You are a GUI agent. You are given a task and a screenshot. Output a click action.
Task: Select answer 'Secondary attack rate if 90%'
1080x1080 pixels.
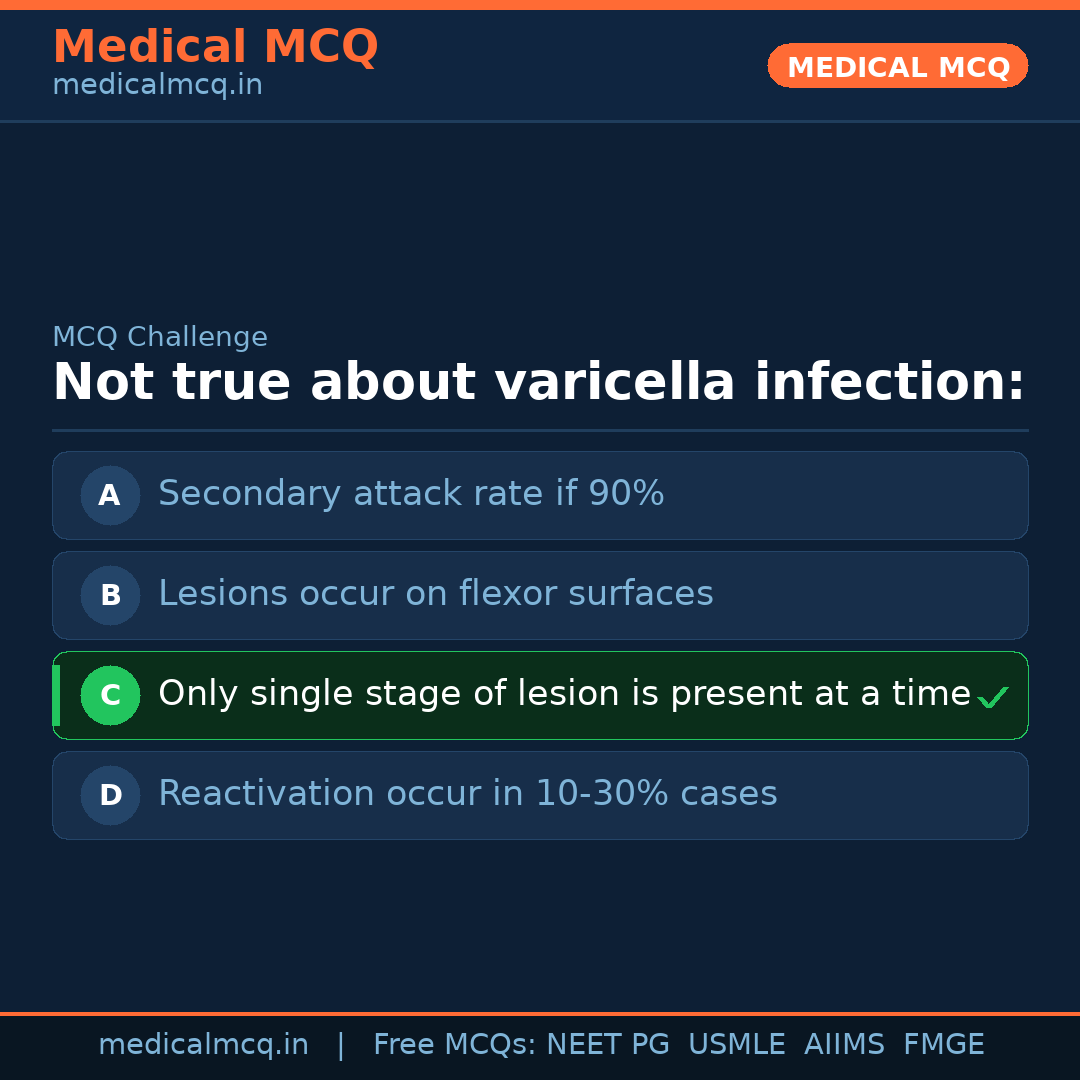coord(411,494)
